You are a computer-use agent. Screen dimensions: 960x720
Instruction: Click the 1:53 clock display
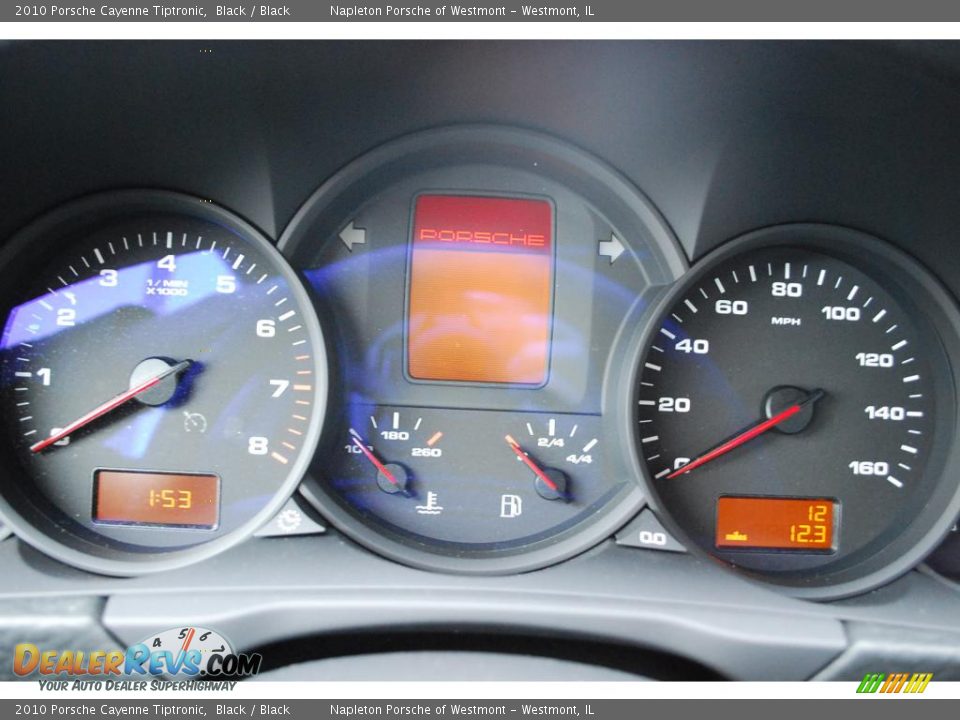coord(157,499)
